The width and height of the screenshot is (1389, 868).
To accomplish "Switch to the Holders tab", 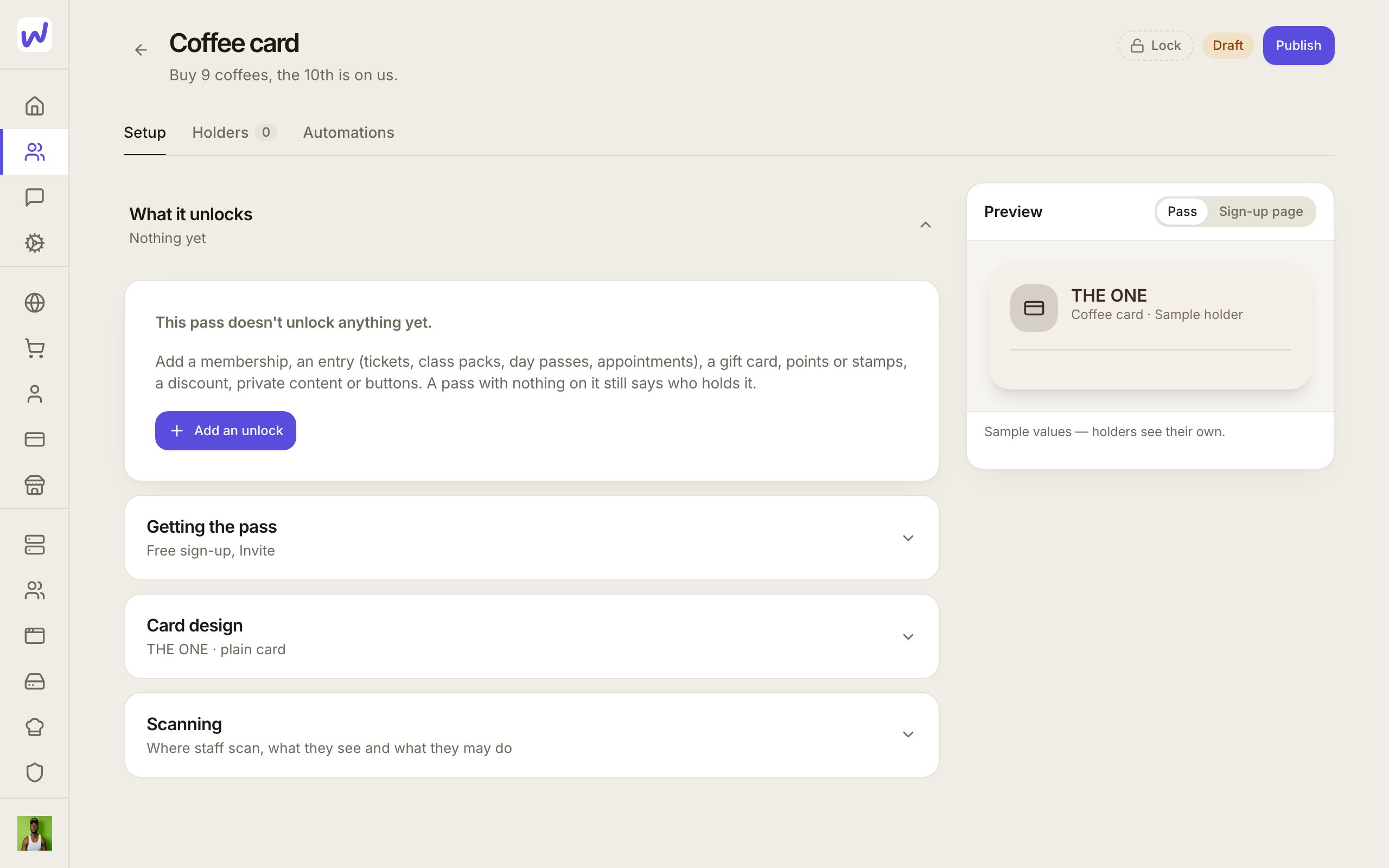I will point(234,132).
